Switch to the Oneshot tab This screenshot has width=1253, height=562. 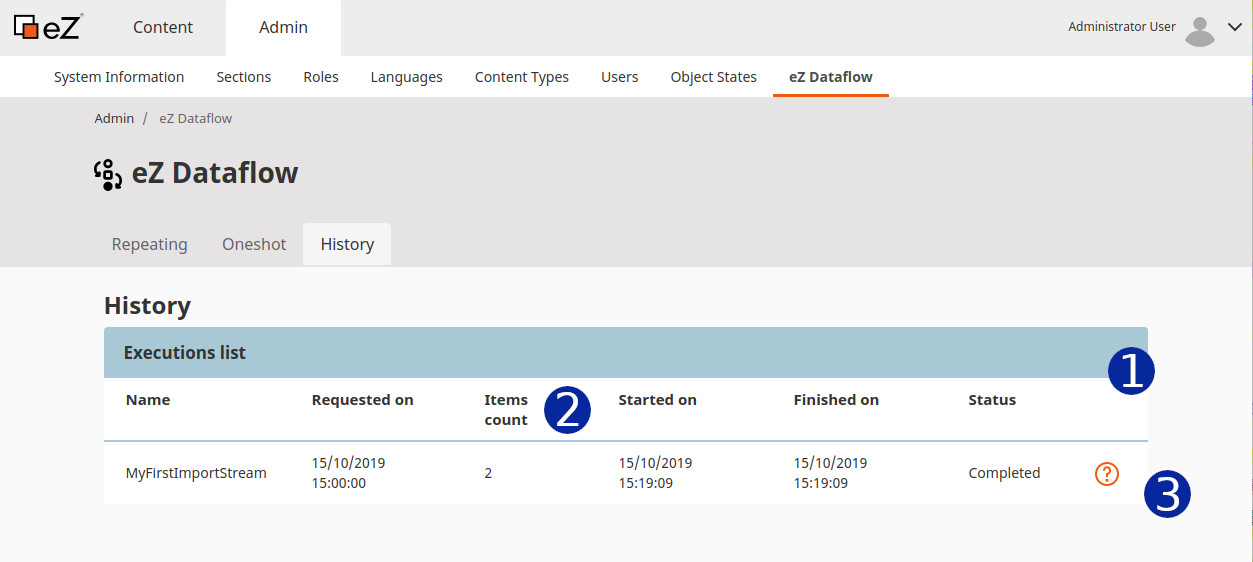click(254, 244)
